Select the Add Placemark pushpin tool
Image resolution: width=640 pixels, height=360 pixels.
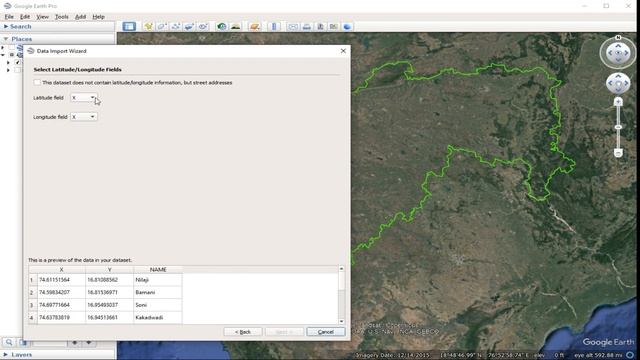[x=149, y=27]
